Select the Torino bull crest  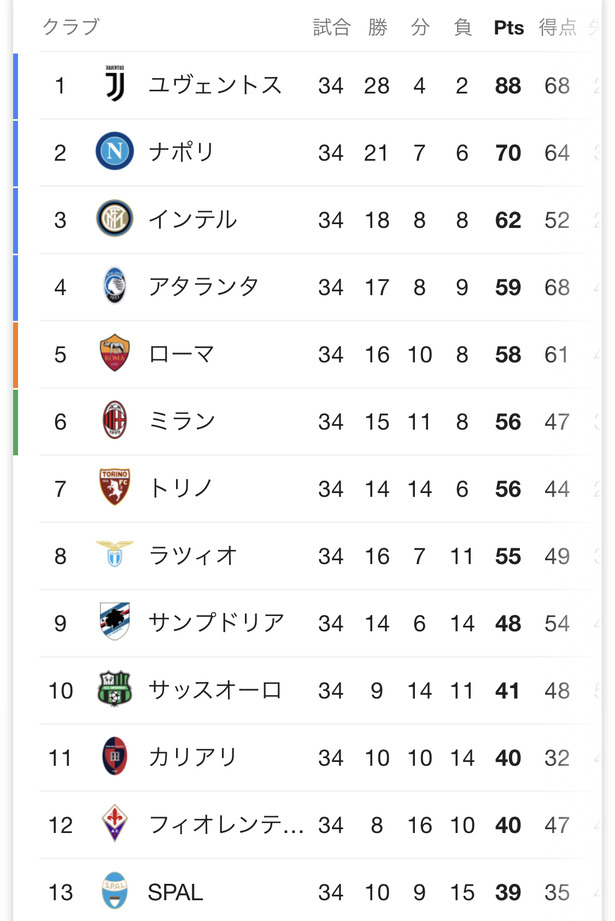pos(115,487)
